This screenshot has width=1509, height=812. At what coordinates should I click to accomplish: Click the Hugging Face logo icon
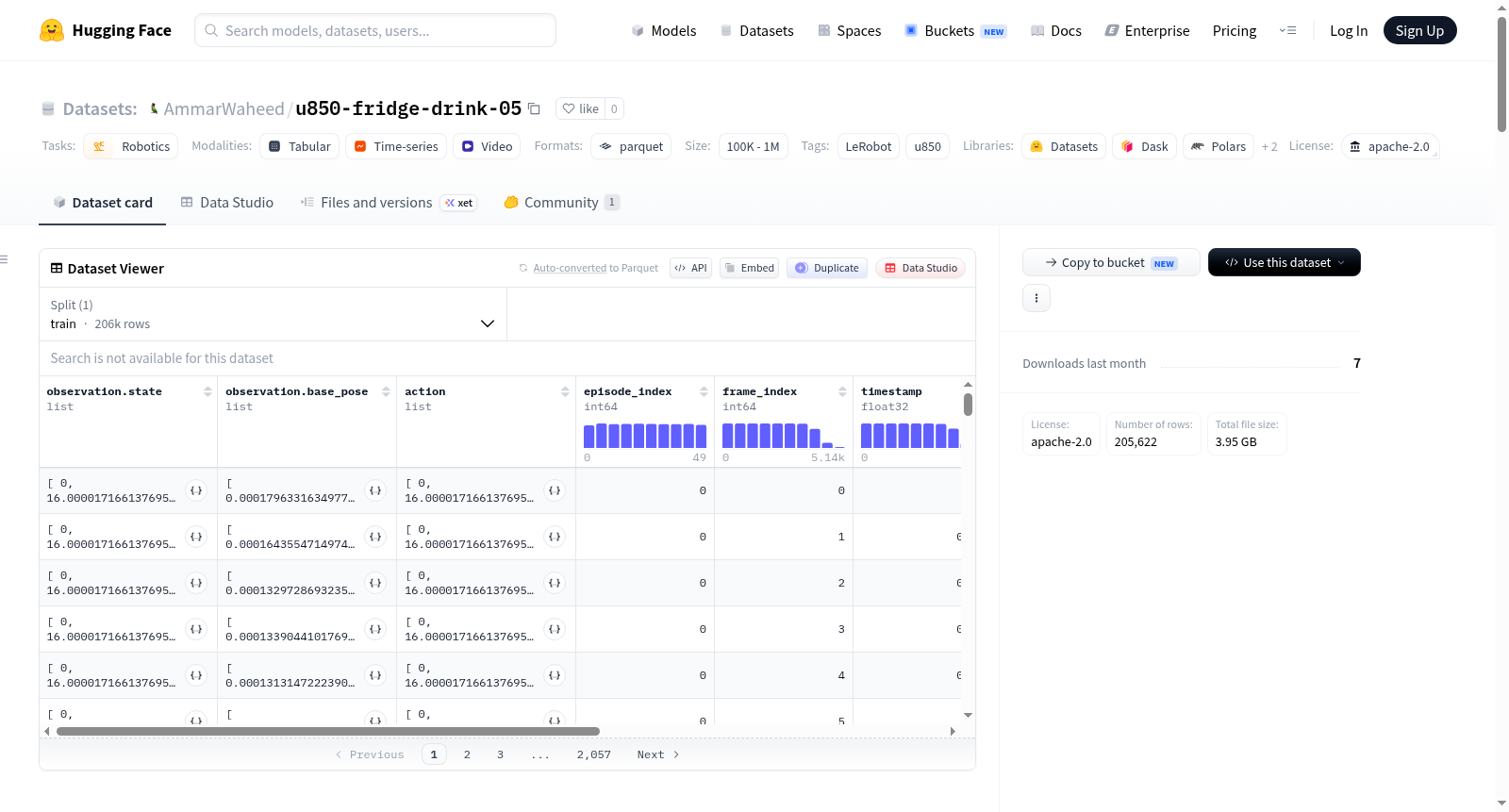52,30
